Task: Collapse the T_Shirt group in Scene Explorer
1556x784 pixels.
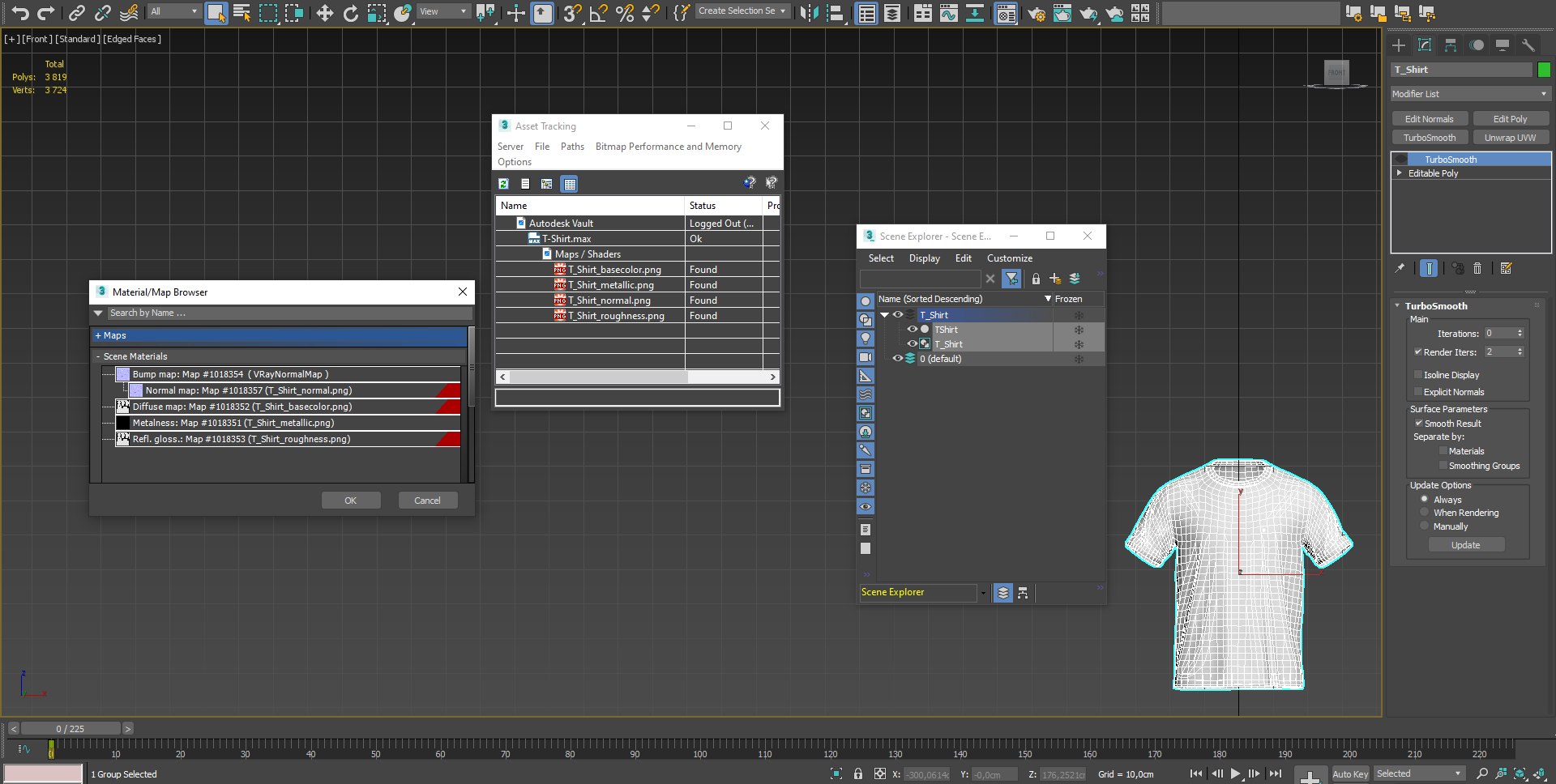Action: coord(885,315)
